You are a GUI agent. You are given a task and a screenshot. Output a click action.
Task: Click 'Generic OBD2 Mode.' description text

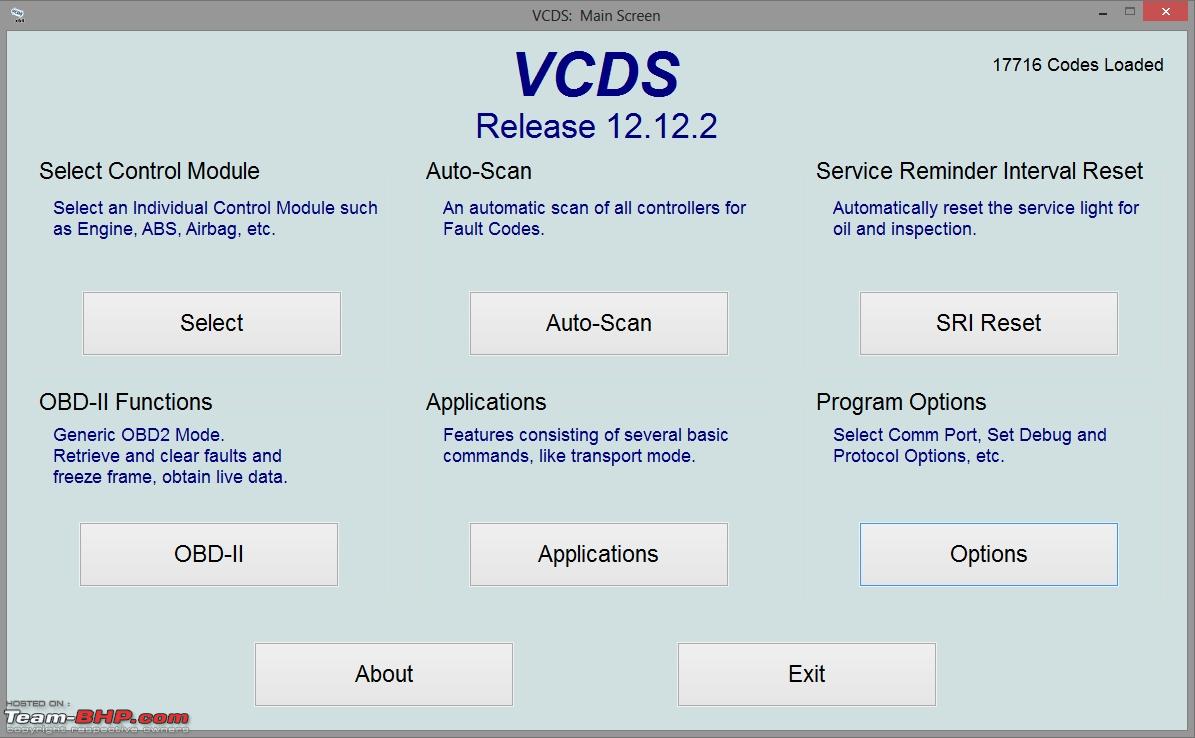pyautogui.click(x=139, y=435)
